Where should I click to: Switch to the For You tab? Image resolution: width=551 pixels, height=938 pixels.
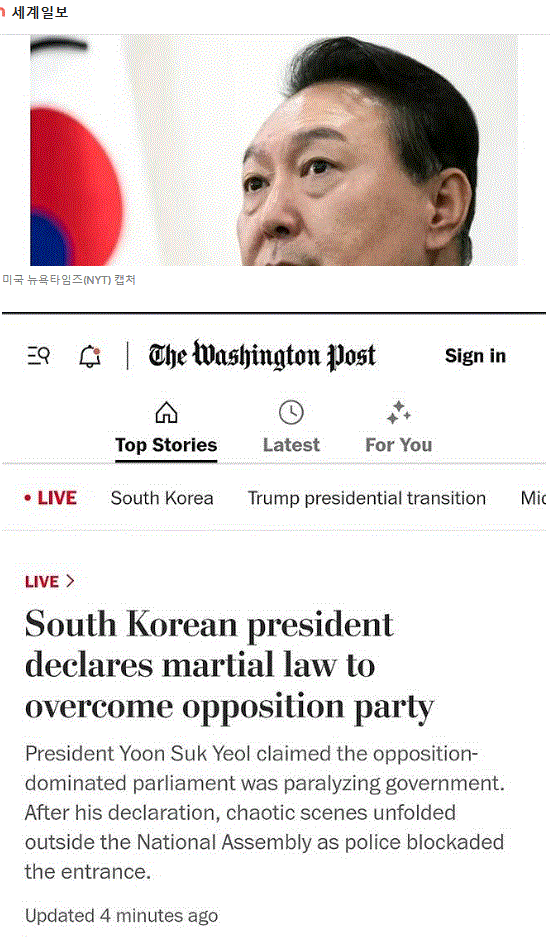click(398, 445)
